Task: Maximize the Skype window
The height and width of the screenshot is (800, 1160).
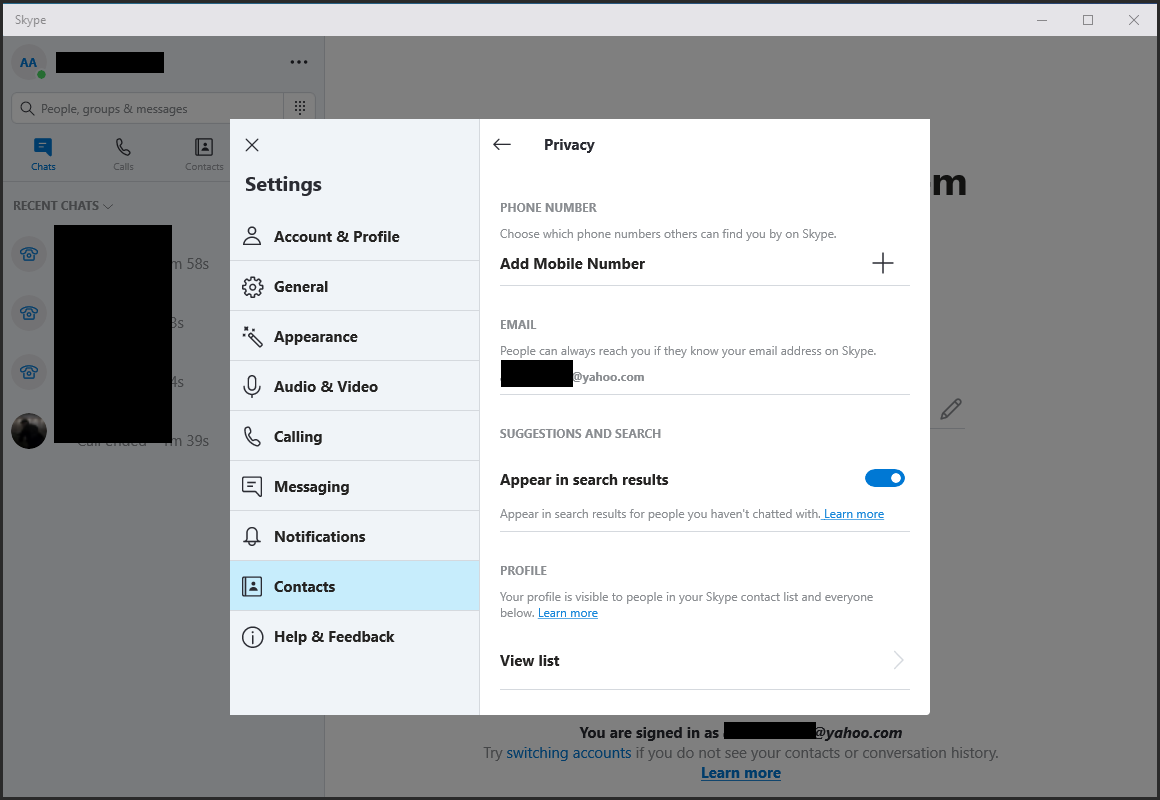Action: click(1088, 20)
